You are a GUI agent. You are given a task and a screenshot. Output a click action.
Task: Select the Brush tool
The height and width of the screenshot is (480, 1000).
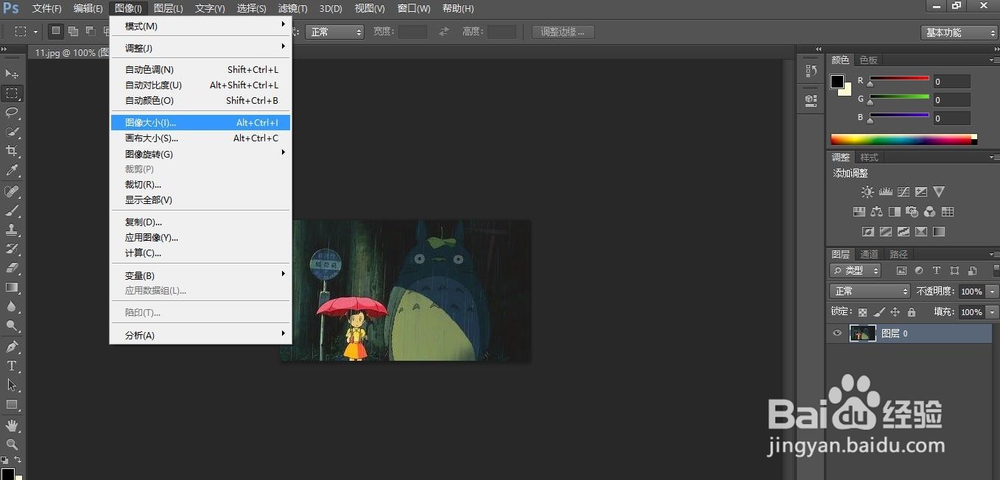[11, 210]
